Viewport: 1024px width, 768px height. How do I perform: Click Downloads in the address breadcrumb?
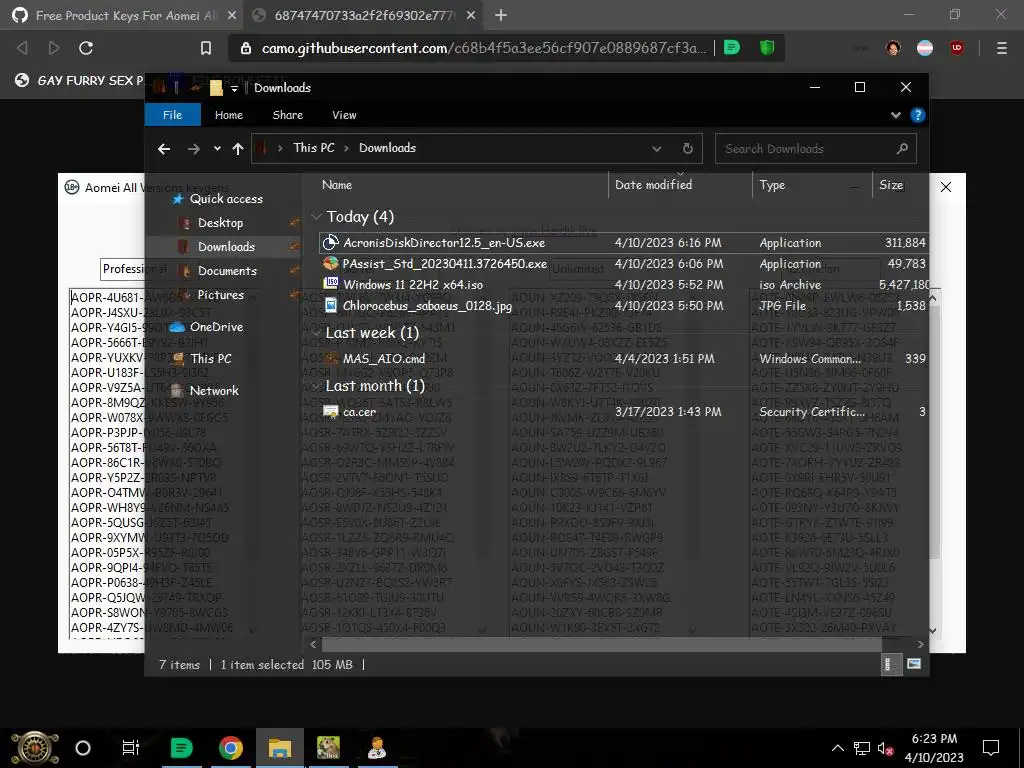(x=387, y=148)
